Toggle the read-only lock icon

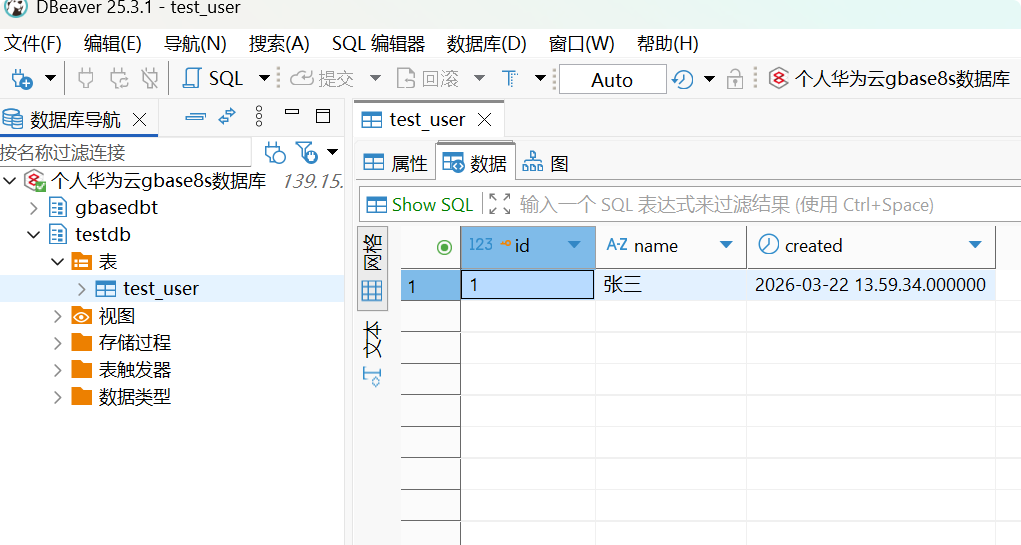pyautogui.click(x=735, y=79)
